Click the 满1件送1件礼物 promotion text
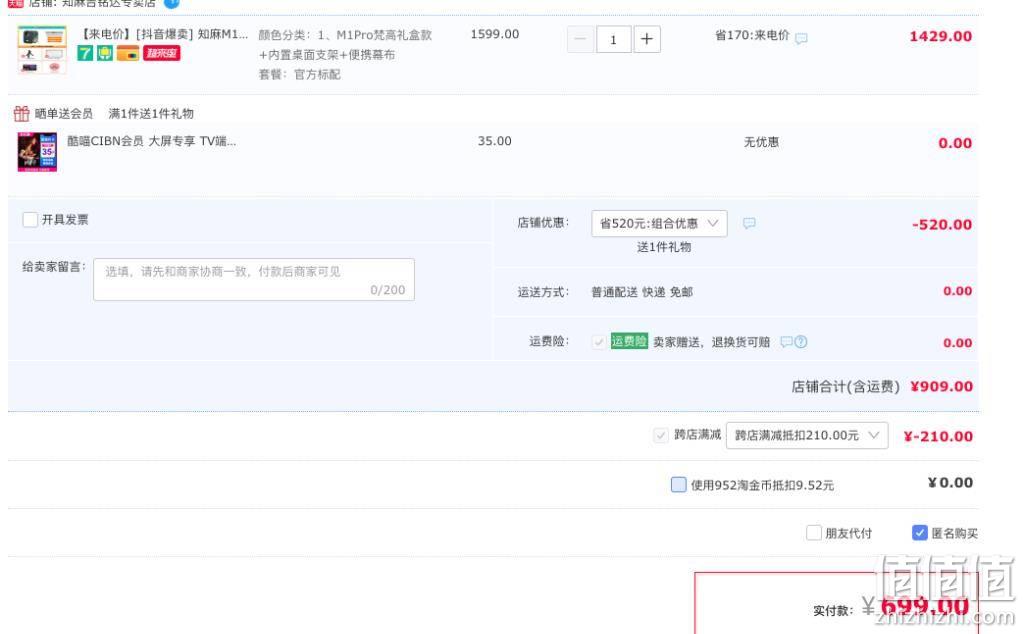Viewport: 1024px width, 634px height. click(x=151, y=114)
